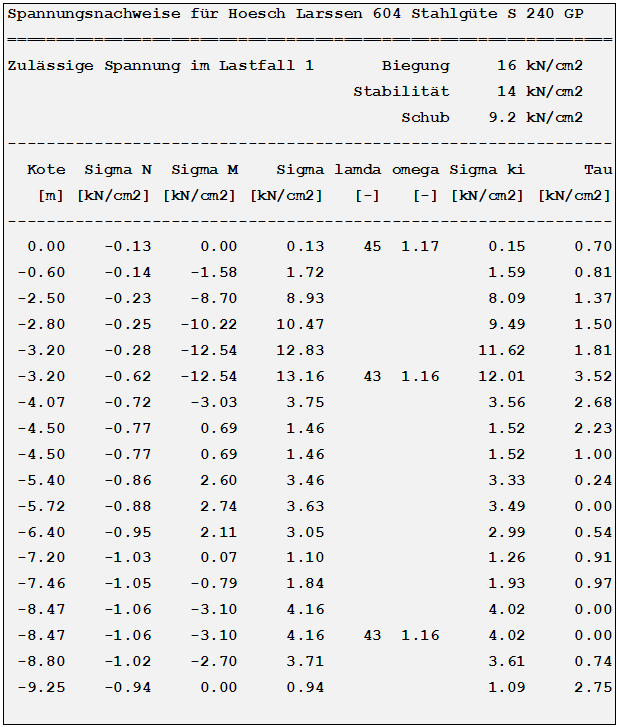Select Kote value -5.72
The image size is (617, 727).
[41, 506]
